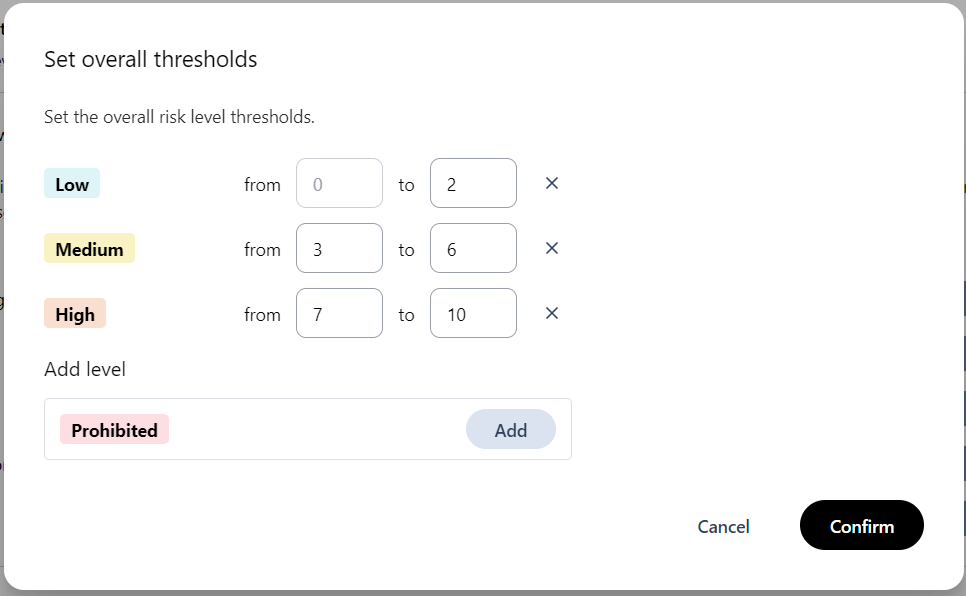Screen dimensions: 966x596
Task: Select the Medium 'from' input with 3
Action: (339, 249)
